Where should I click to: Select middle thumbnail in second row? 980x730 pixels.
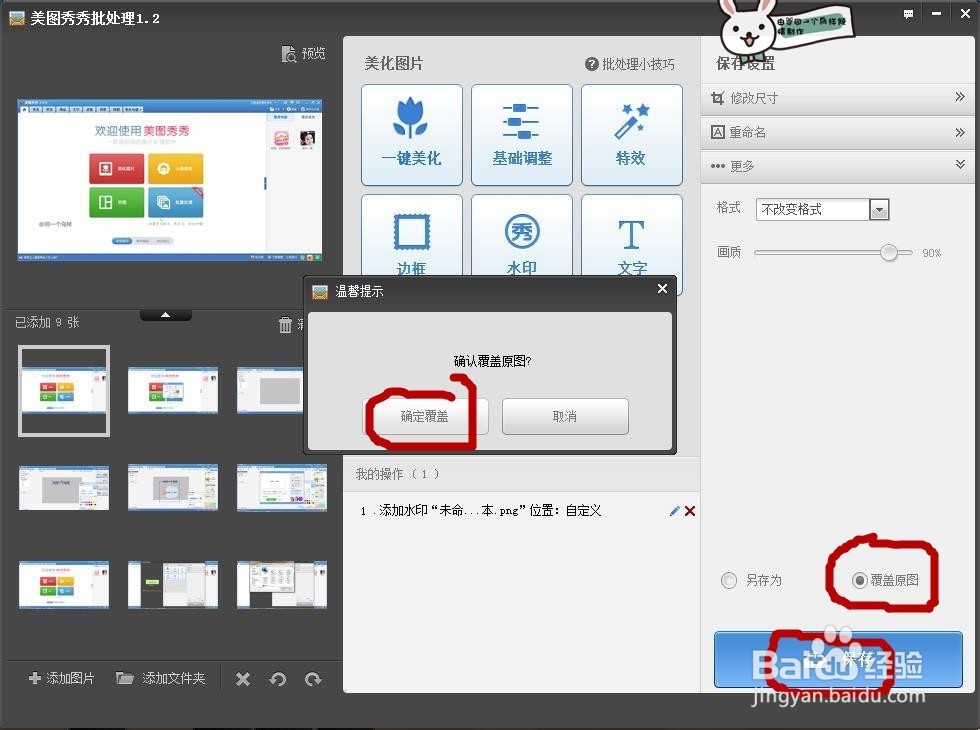pyautogui.click(x=173, y=488)
